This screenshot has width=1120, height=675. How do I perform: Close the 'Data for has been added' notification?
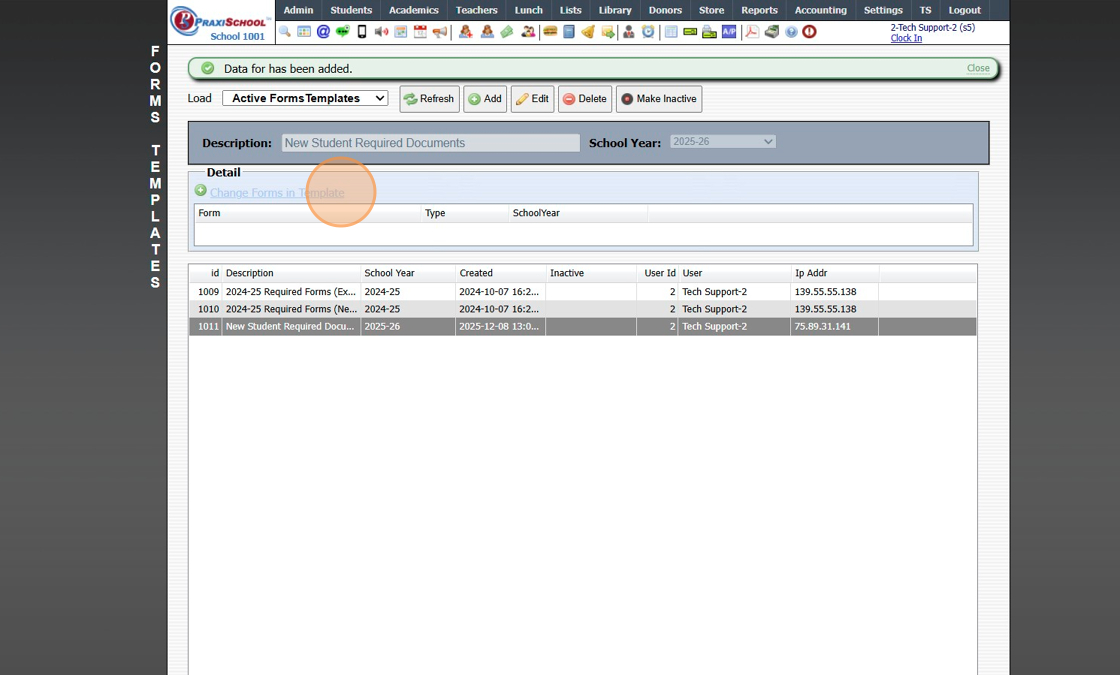pos(978,68)
